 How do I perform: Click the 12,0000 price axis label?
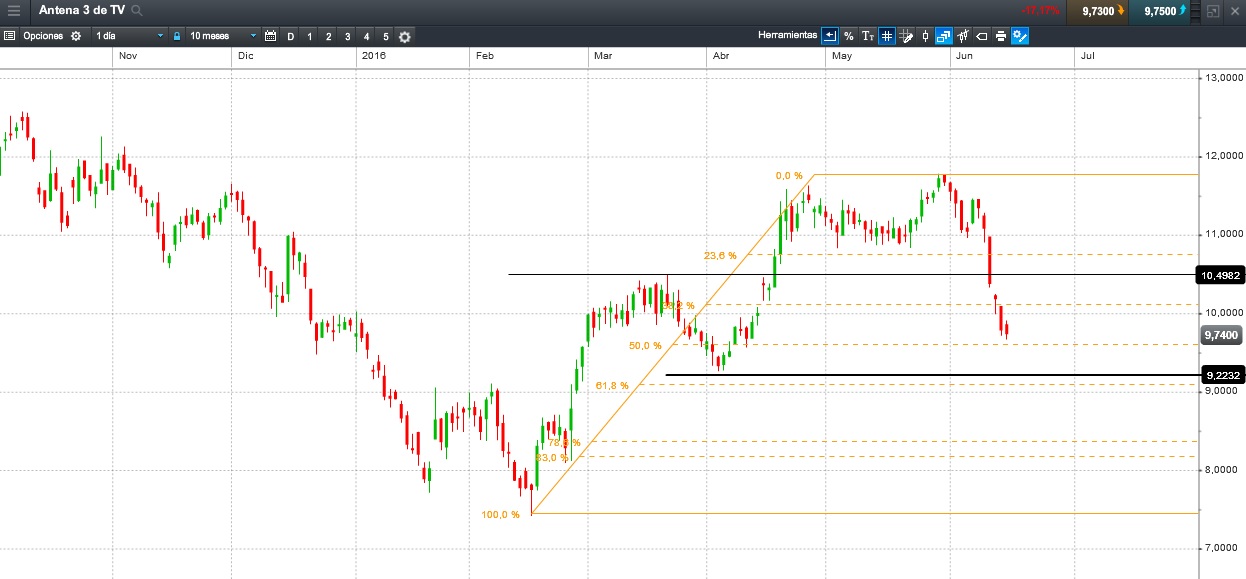[1224, 156]
